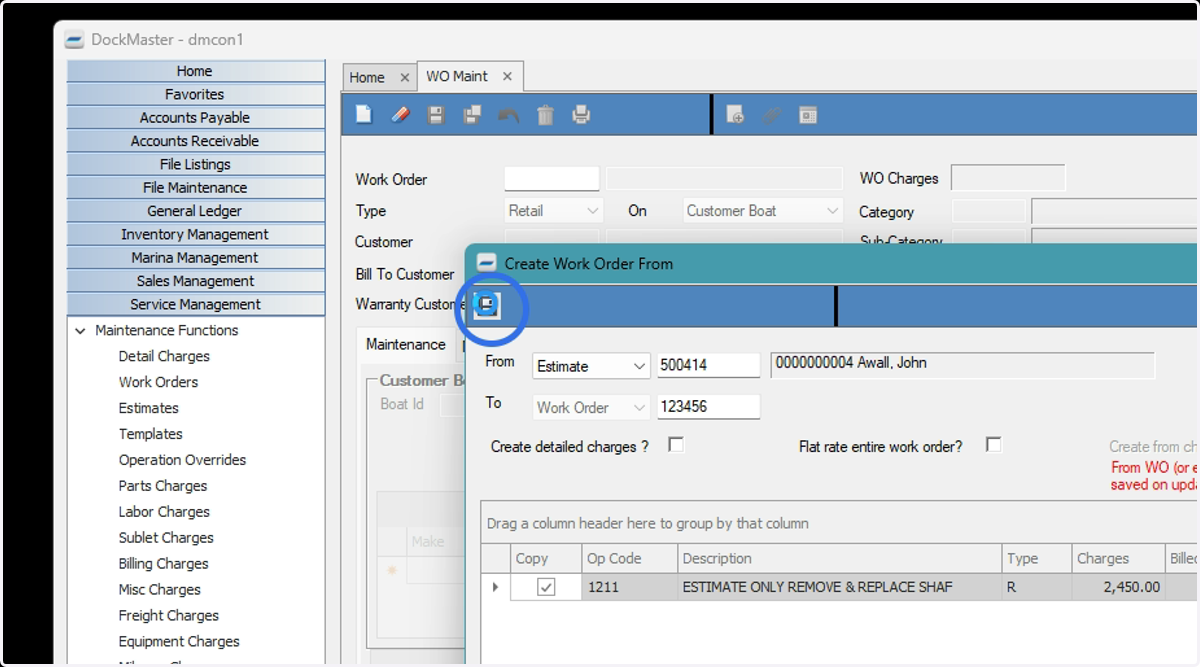This screenshot has height=667, width=1200.
Task: Toggle Flat rate entire work order checkbox
Action: coord(993,444)
